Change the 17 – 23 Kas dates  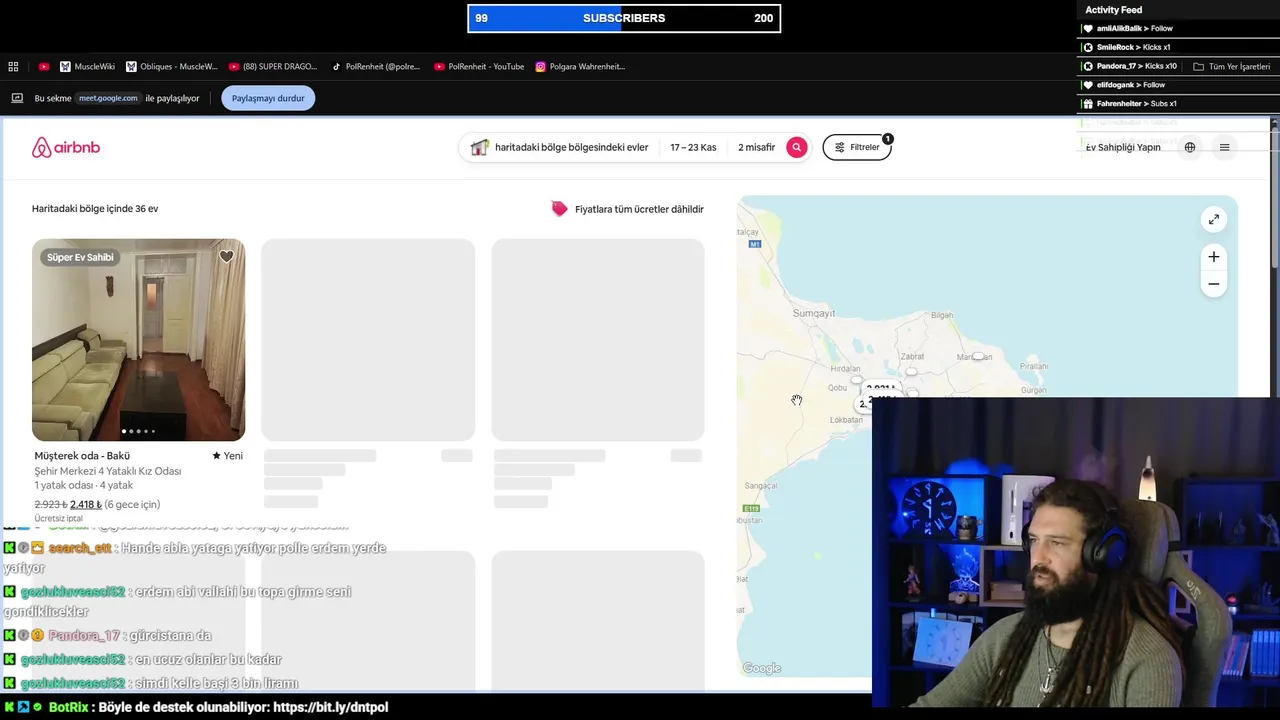point(693,147)
